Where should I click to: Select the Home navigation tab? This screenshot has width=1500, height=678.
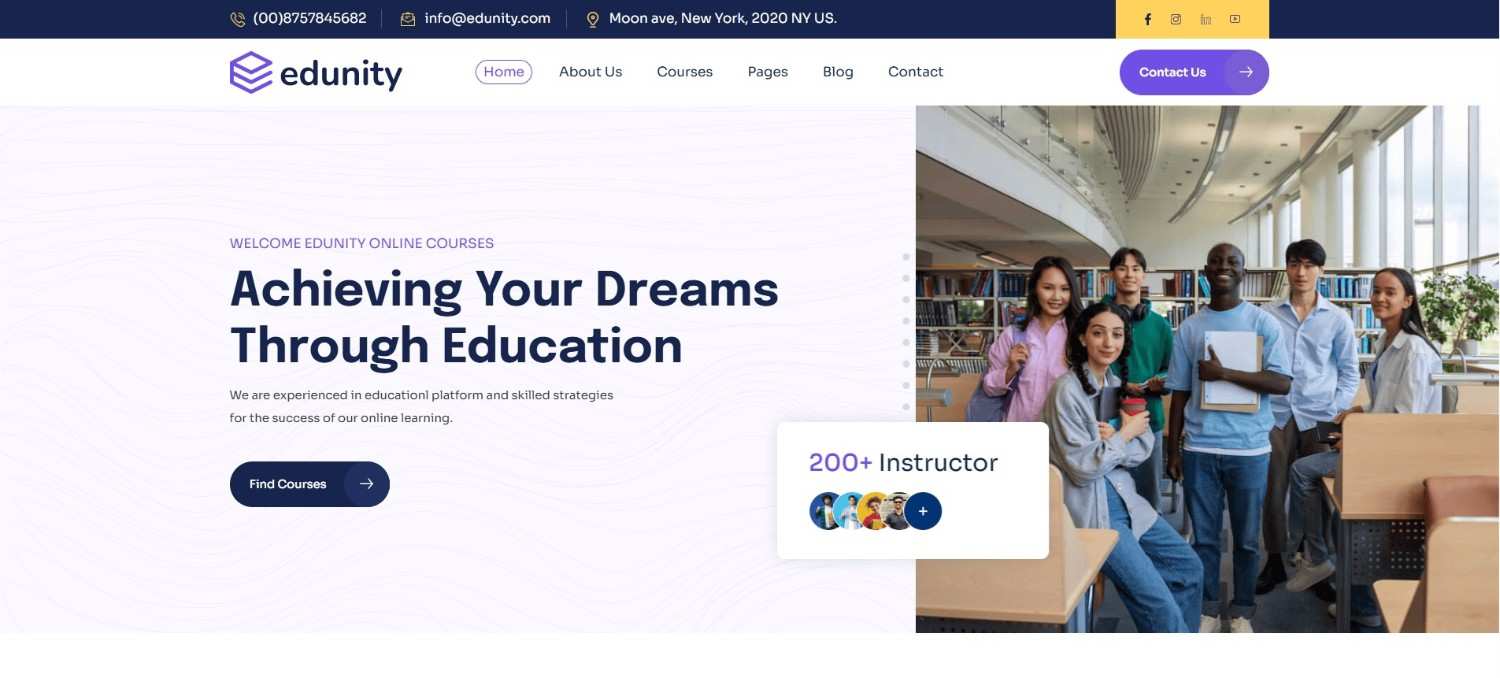[503, 71]
